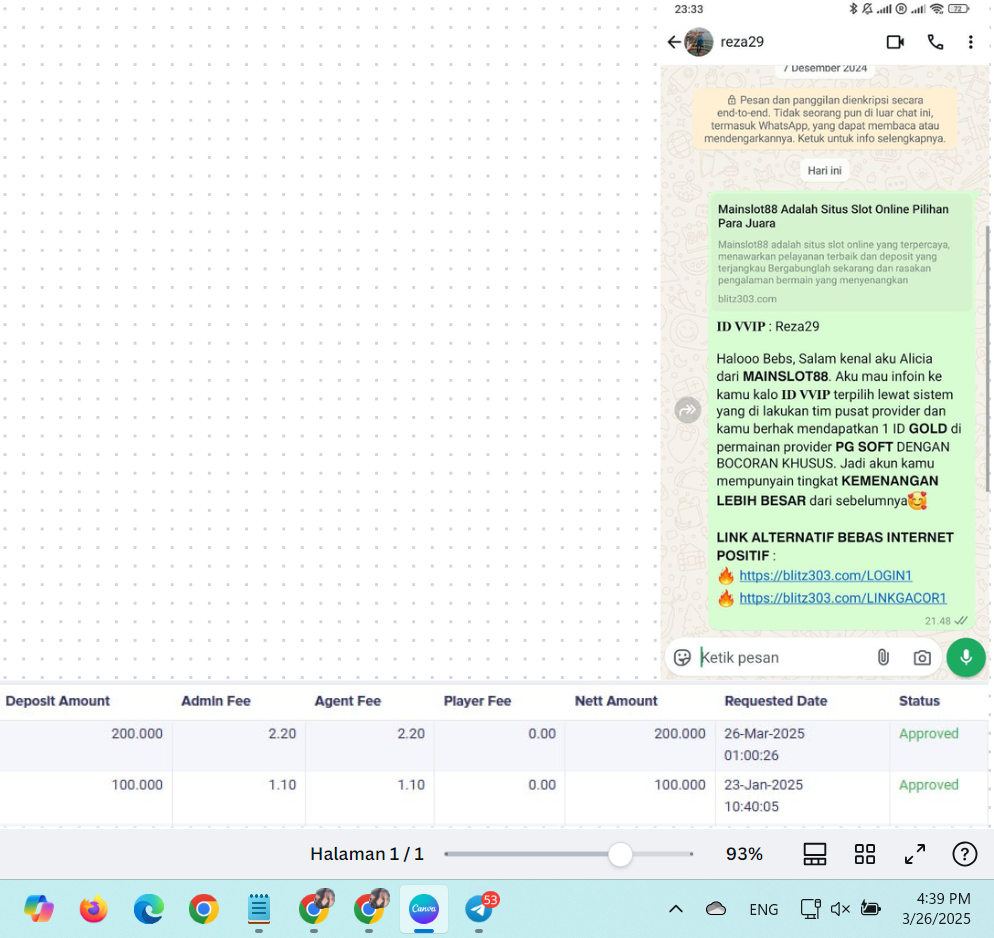Click the forward arrow beside the message
Screen dimensions: 994x938
(x=688, y=410)
